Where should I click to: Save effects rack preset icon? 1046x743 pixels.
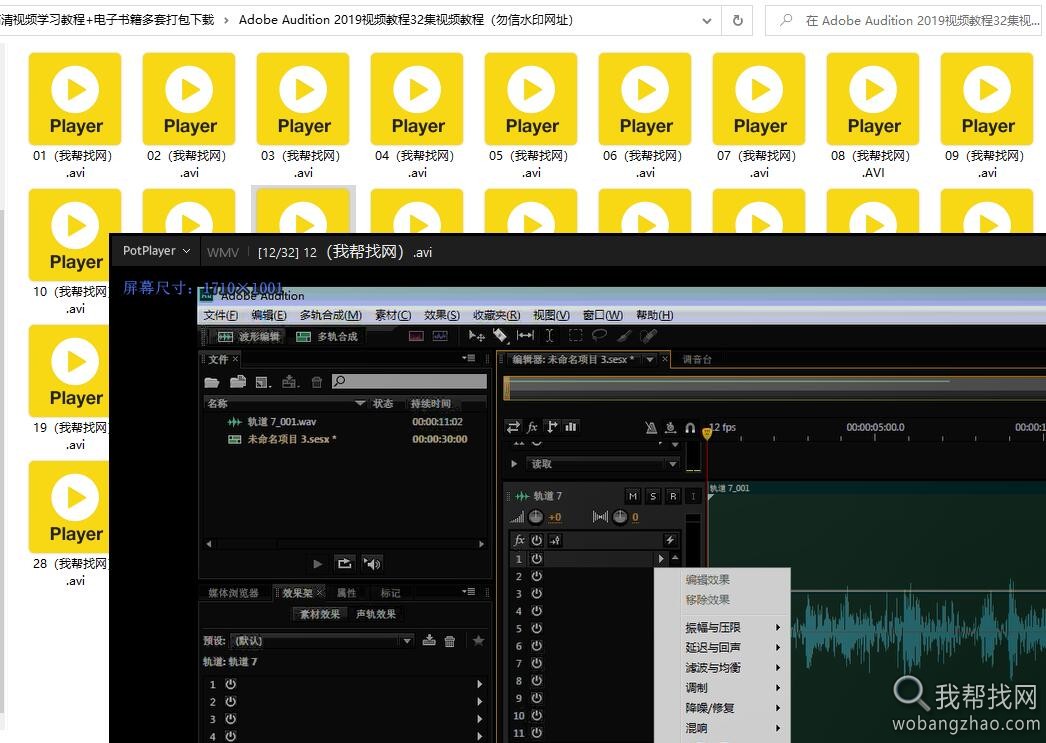(429, 640)
